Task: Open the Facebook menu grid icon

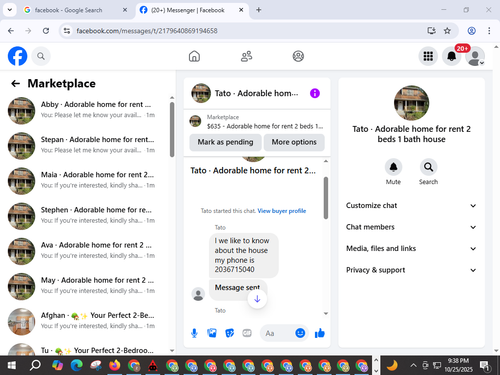Action: pyautogui.click(x=428, y=56)
